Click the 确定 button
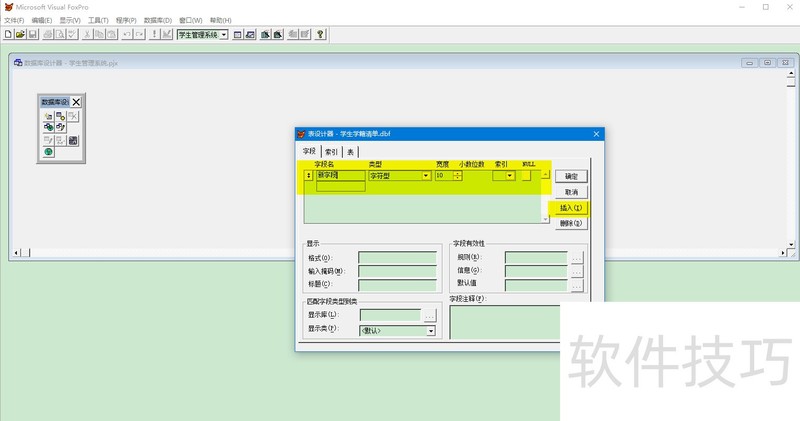 [x=571, y=175]
